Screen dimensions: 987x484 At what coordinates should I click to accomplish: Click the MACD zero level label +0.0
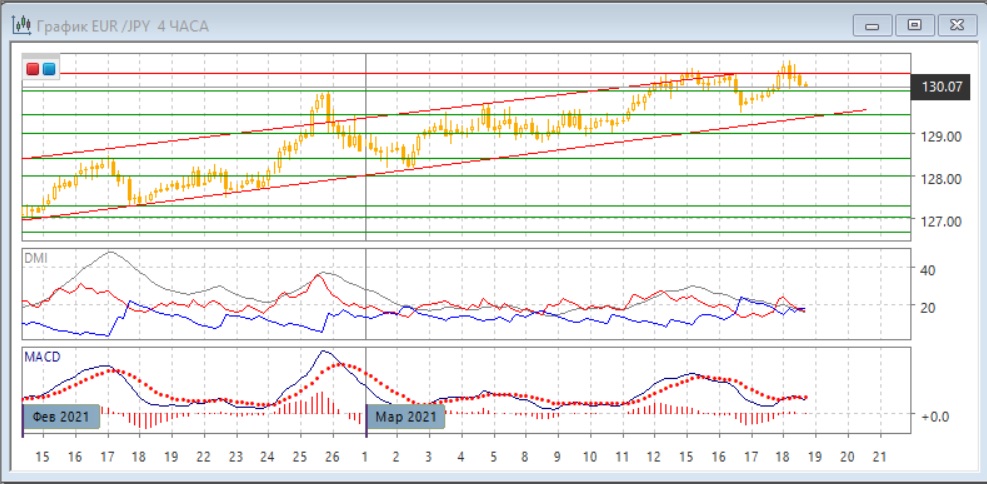tap(932, 415)
